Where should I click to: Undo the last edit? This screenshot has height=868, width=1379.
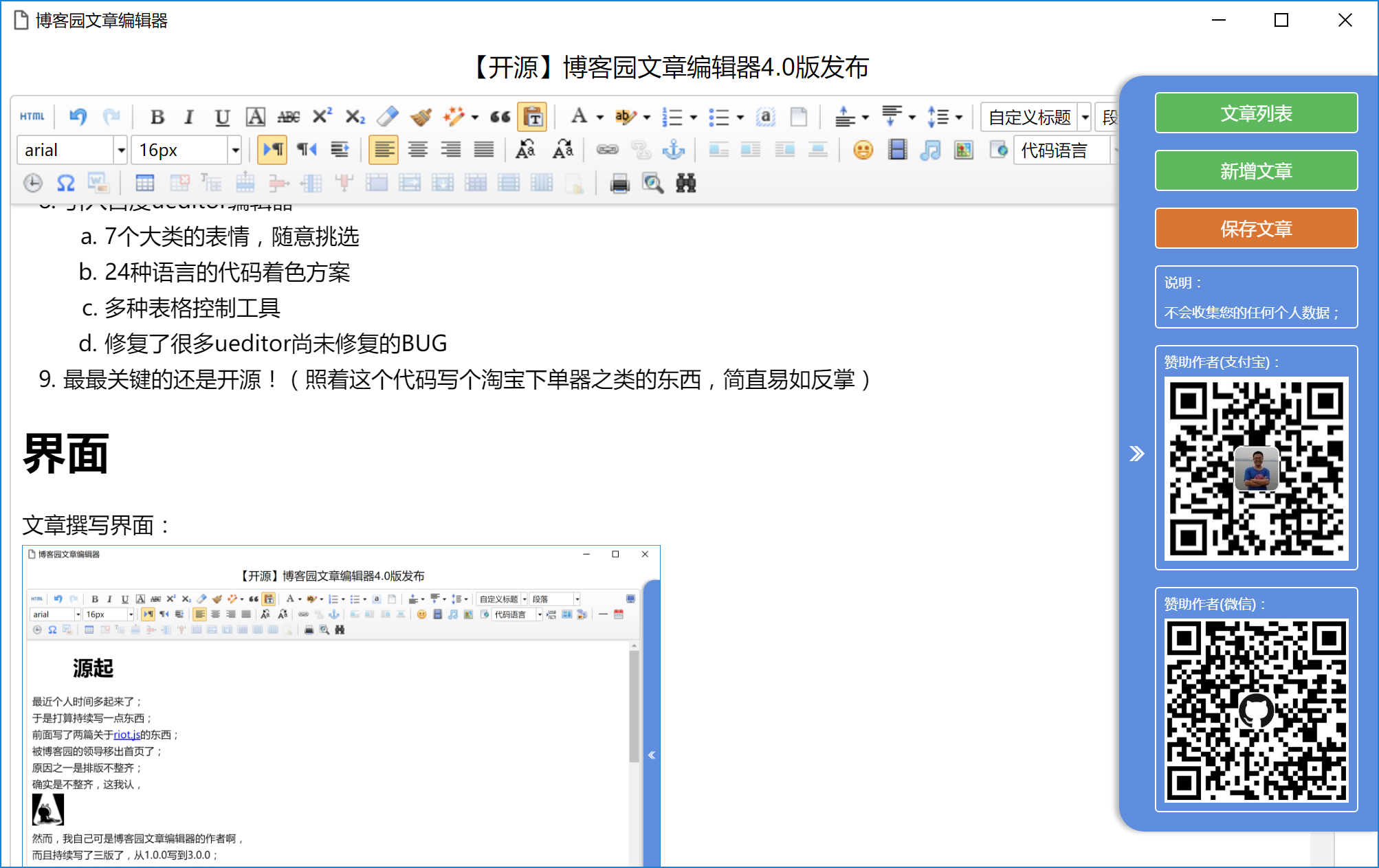coord(78,117)
